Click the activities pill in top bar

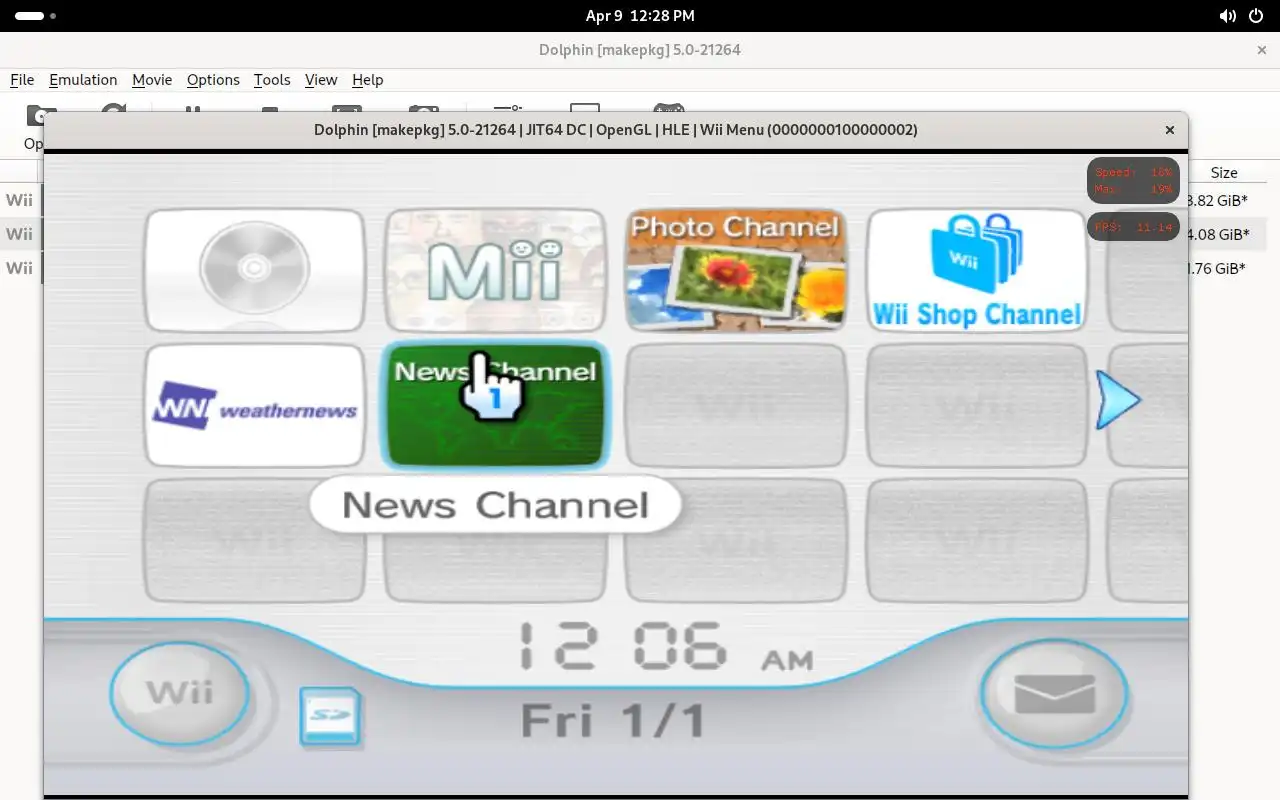click(36, 16)
